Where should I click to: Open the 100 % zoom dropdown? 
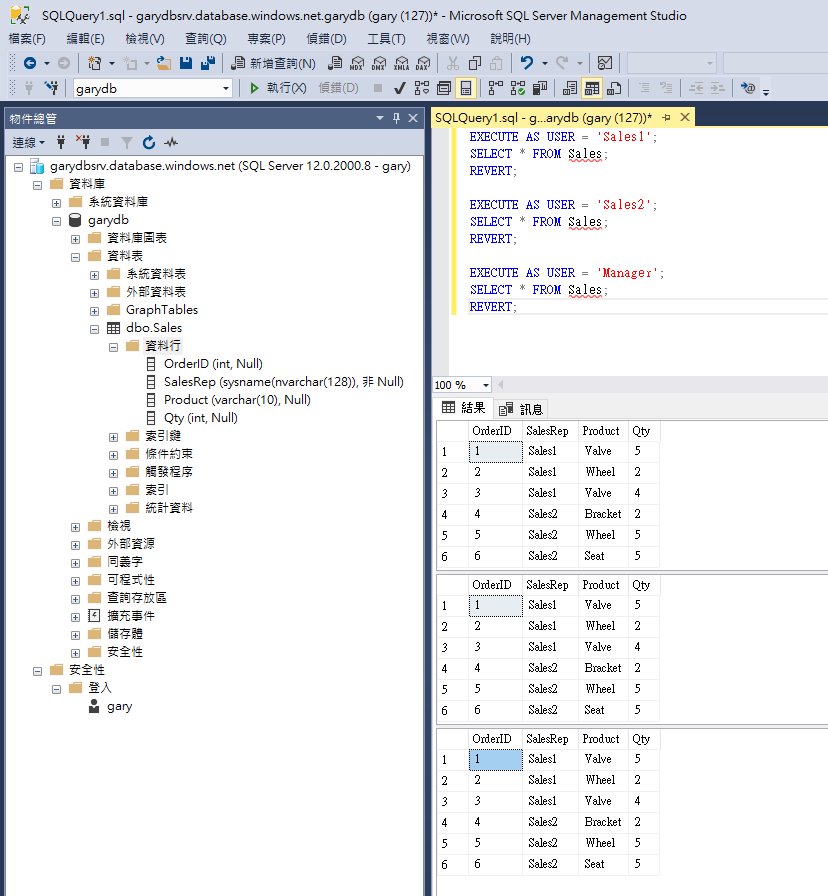coord(486,385)
